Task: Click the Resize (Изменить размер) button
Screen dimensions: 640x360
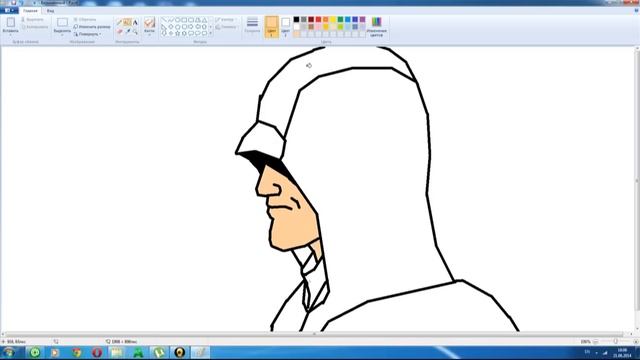Action: click(x=92, y=27)
